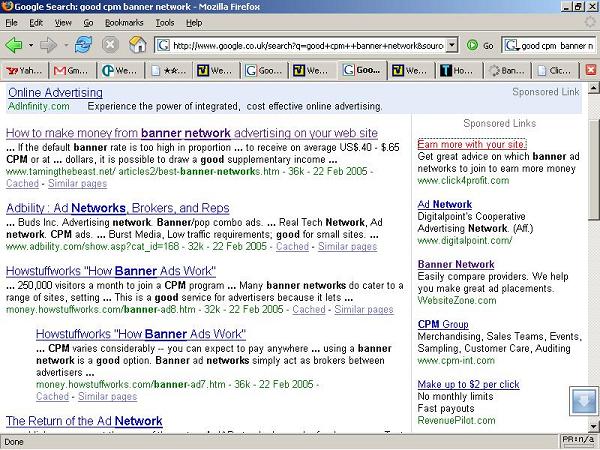The width and height of the screenshot is (600, 450).
Task: Click the RevenuePilot.com URL text
Action: pos(456,421)
